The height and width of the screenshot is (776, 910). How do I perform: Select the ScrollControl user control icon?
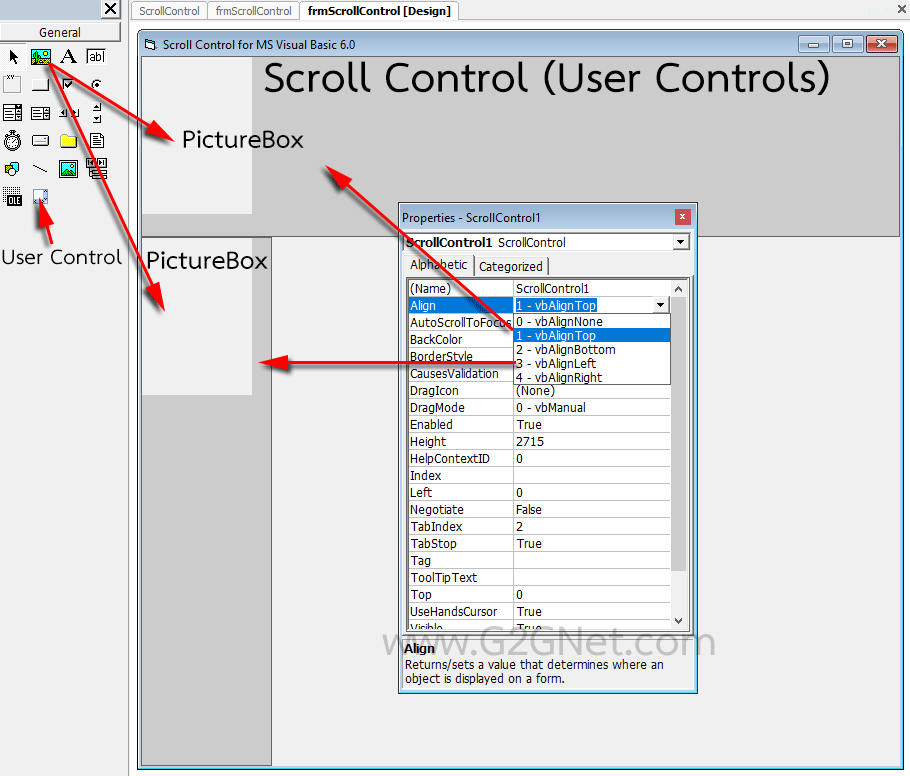click(x=41, y=196)
